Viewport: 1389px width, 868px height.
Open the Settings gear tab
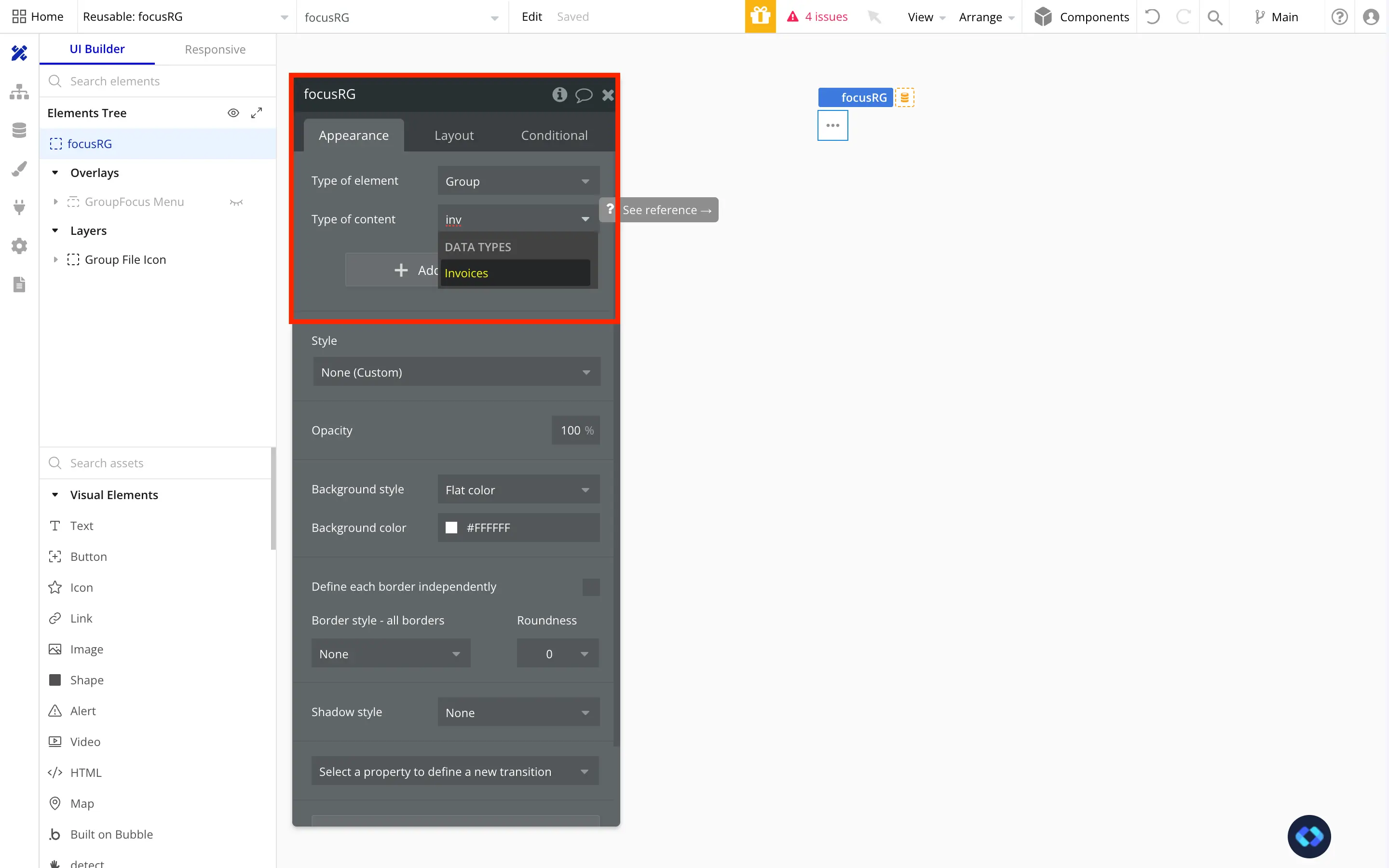pos(19,246)
